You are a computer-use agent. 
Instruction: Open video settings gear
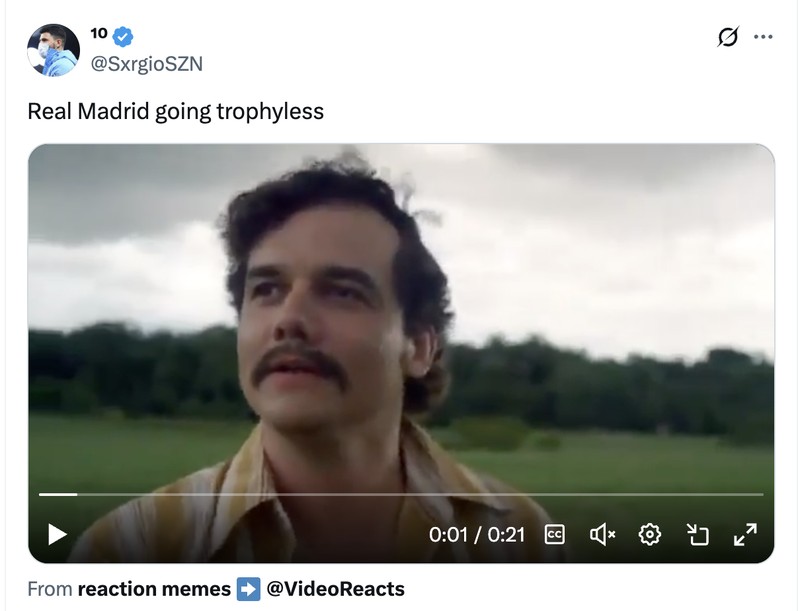click(650, 535)
